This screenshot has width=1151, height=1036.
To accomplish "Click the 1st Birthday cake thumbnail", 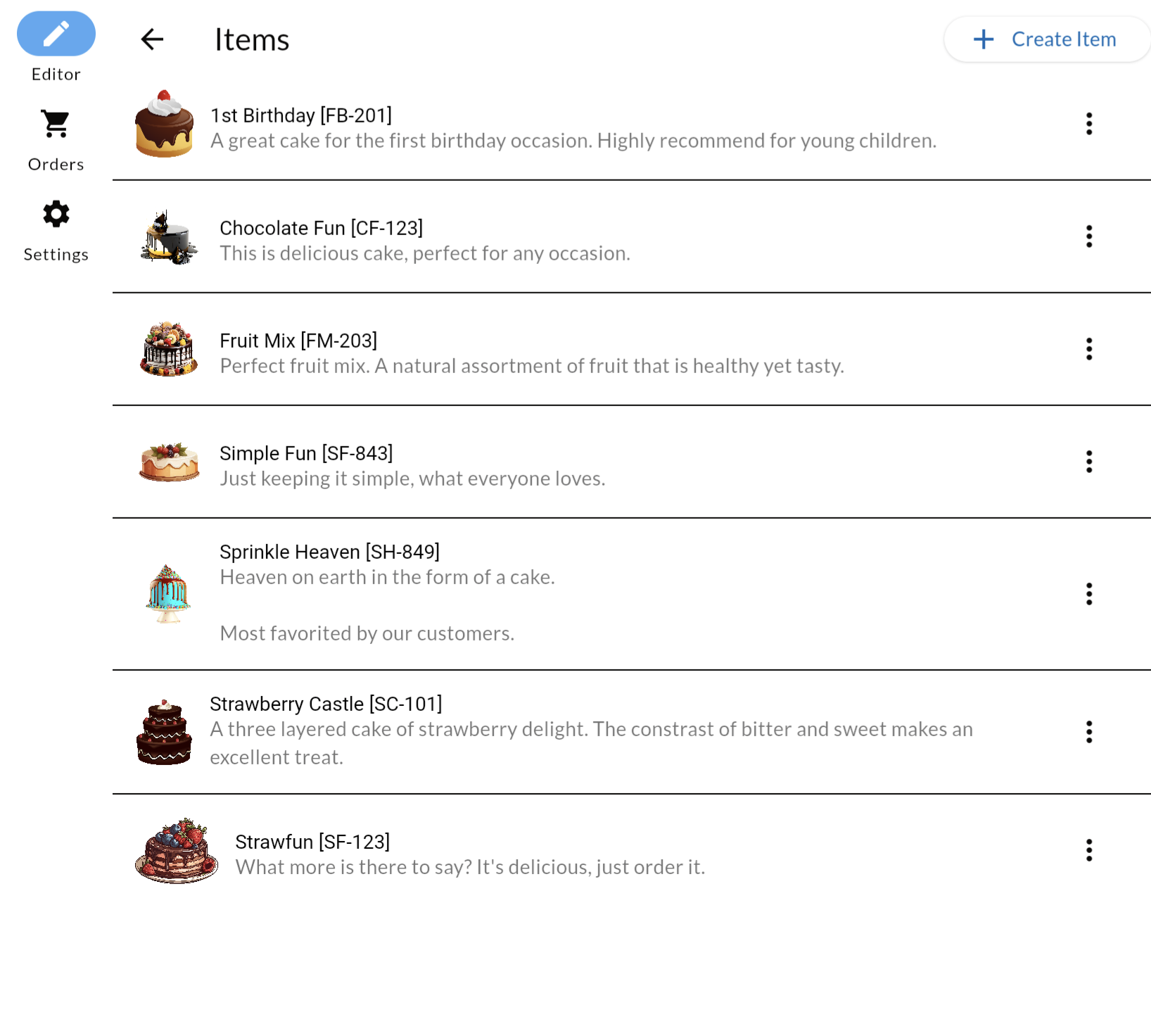I will [164, 127].
